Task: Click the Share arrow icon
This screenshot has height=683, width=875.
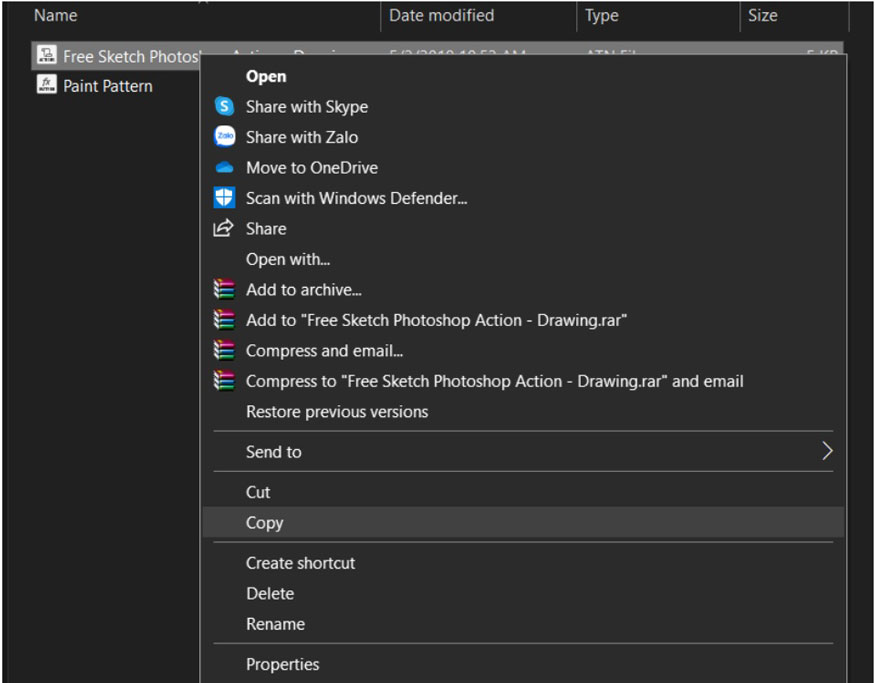Action: (222, 228)
